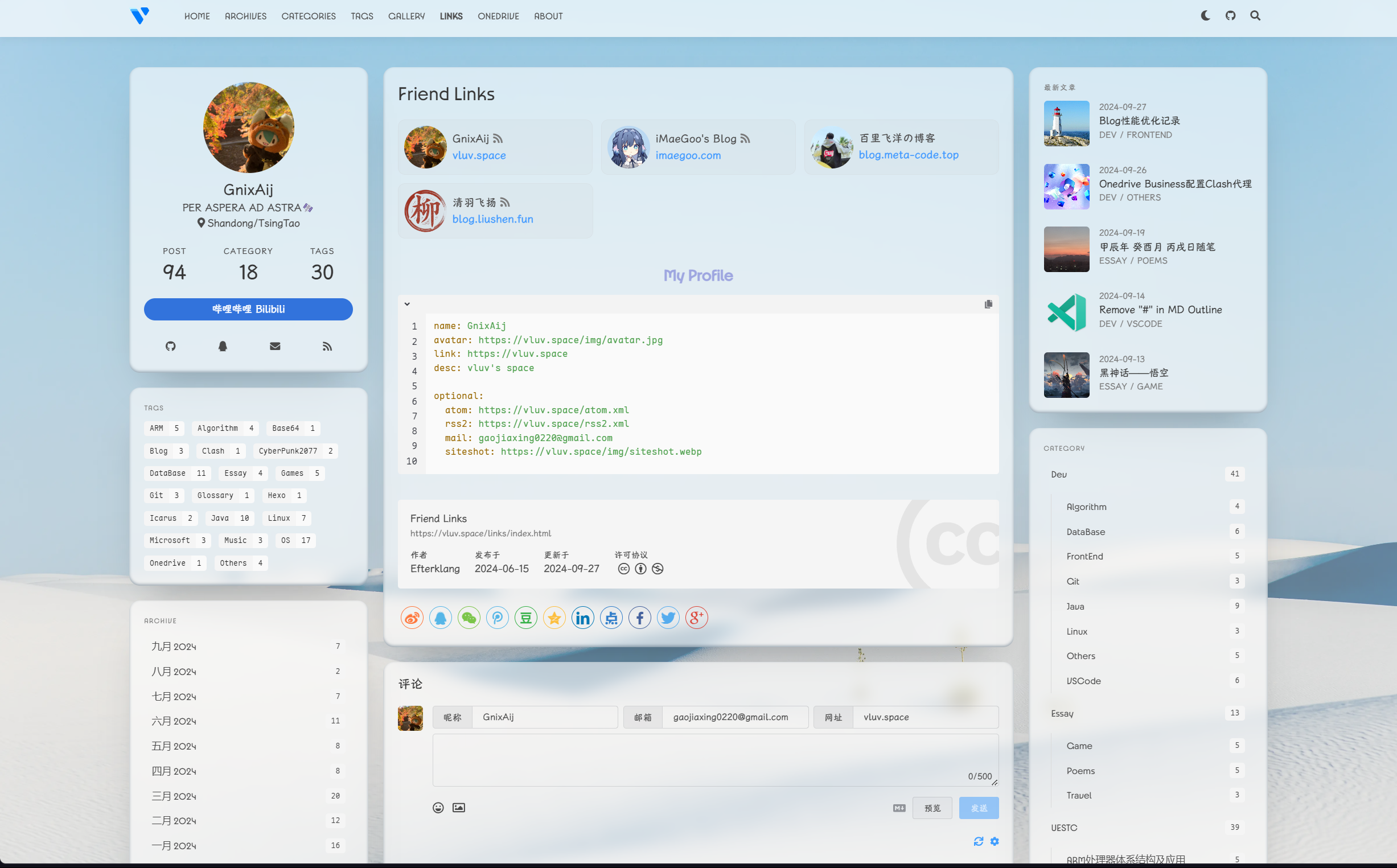Copy code block with clipboard icon
Viewport: 1397px width, 868px height.
click(988, 305)
